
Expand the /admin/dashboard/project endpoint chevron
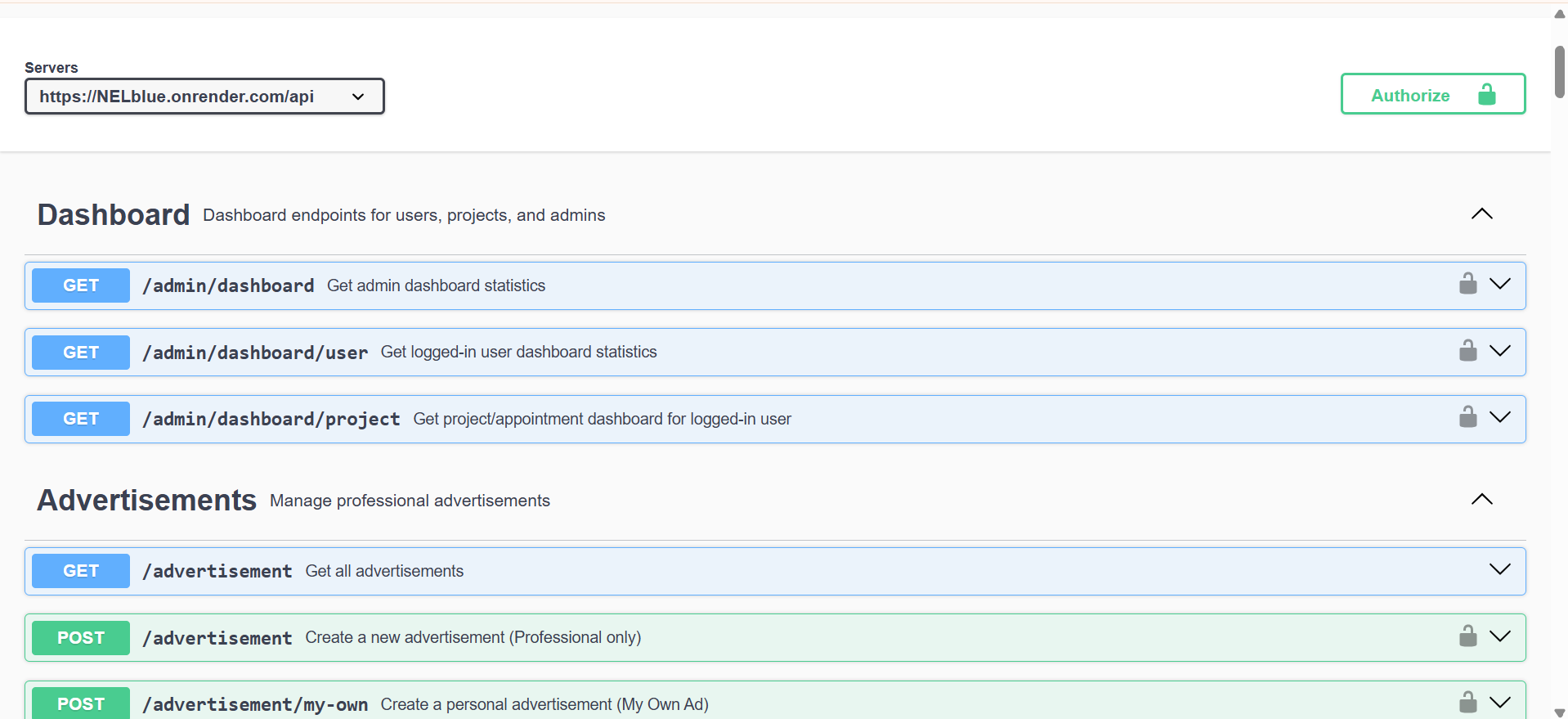[1499, 417]
